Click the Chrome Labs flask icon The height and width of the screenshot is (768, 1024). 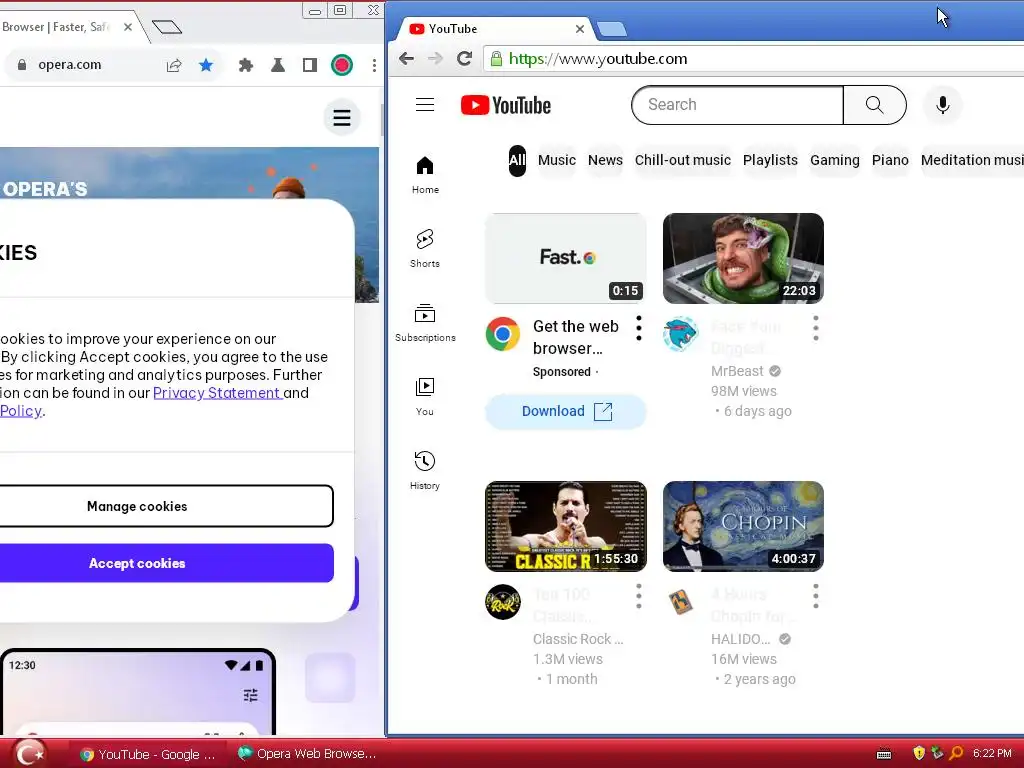(x=278, y=65)
